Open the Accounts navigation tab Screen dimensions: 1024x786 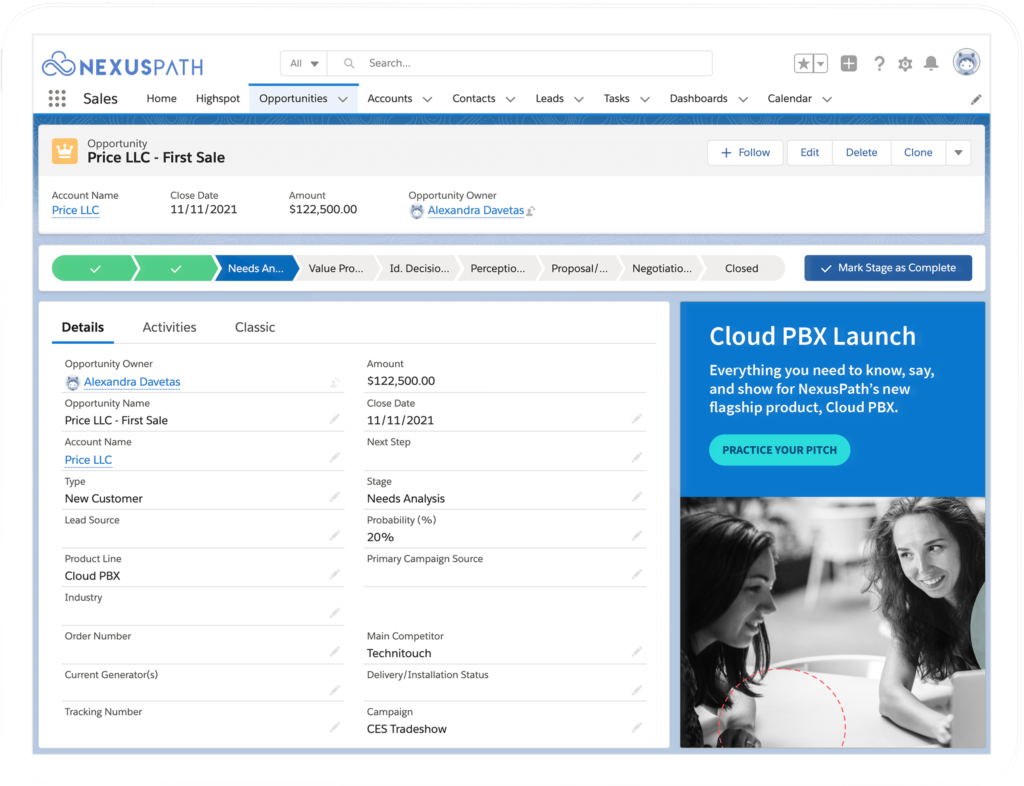click(390, 99)
